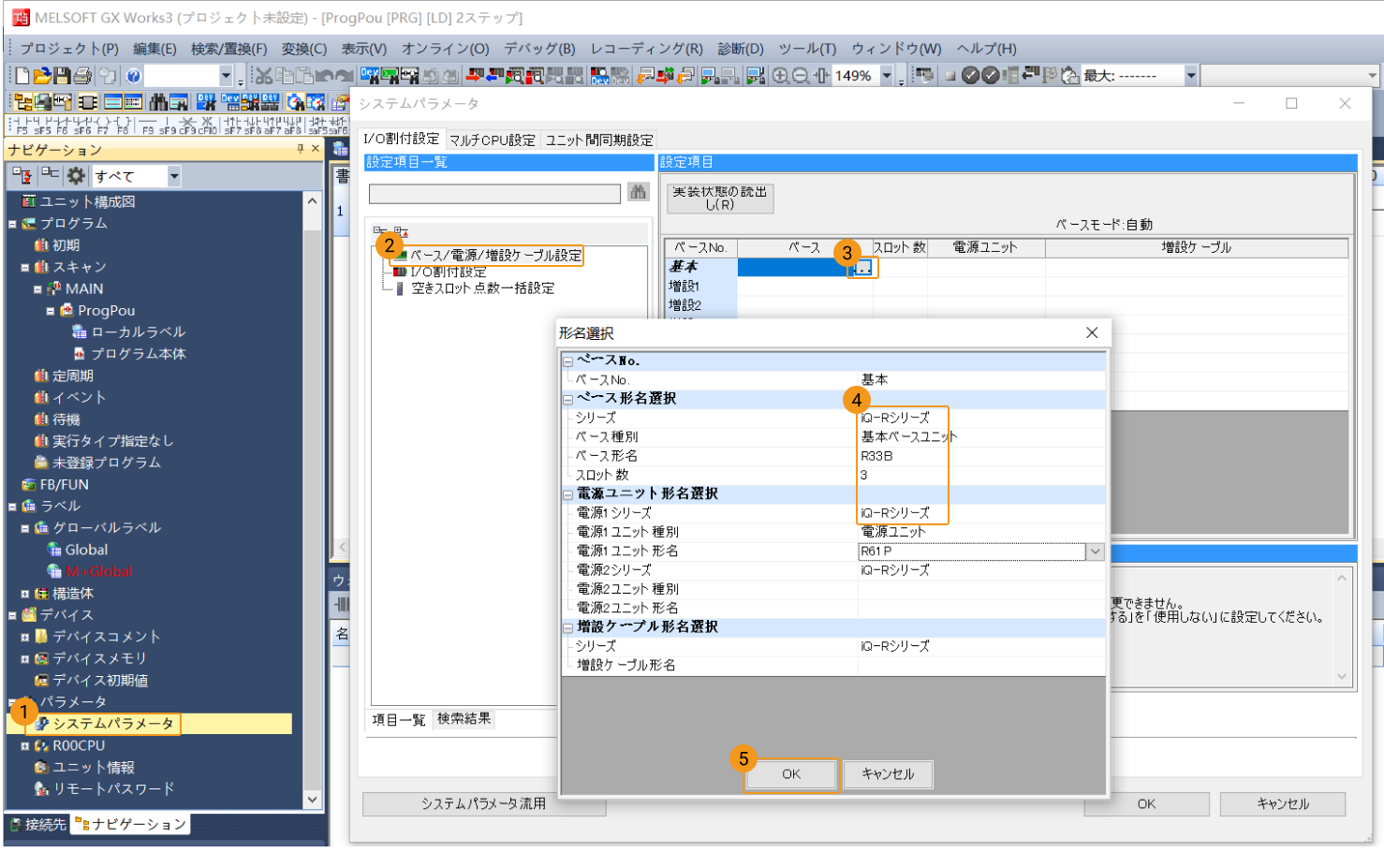The image size is (1384, 868).
Task: Select I/O割付設定 in the settings tree
Action: click(448, 272)
